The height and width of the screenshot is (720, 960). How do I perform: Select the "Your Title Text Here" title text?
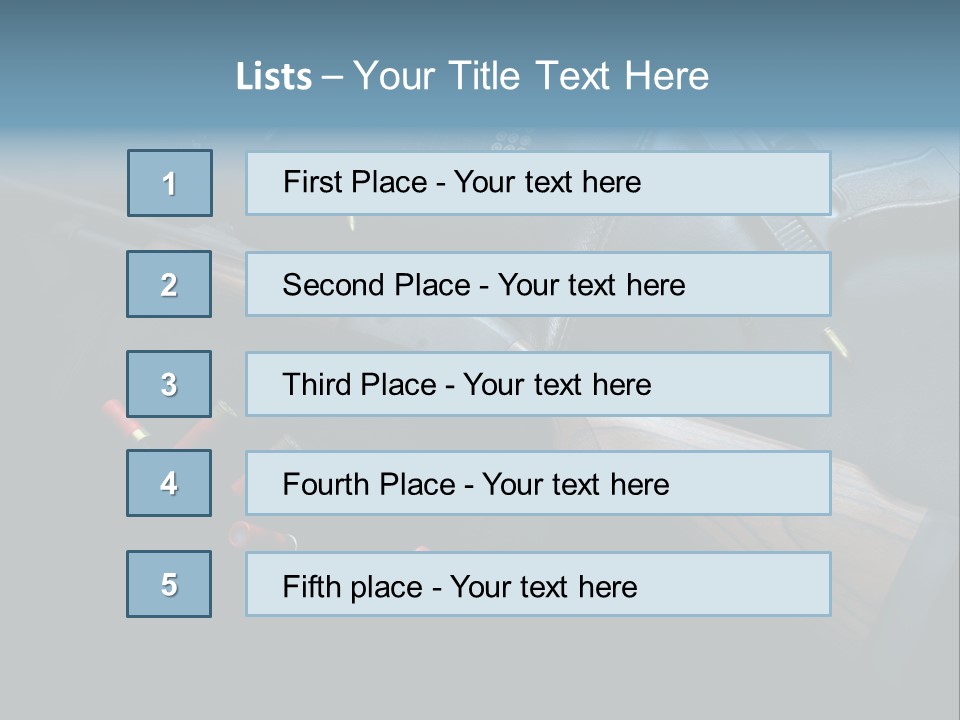531,76
